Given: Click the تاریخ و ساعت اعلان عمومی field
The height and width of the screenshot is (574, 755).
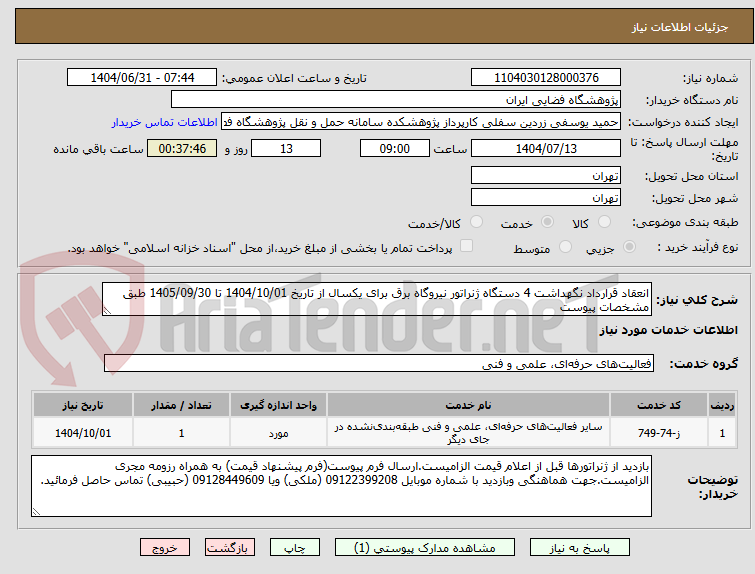Looking at the screenshot, I should tap(142, 78).
